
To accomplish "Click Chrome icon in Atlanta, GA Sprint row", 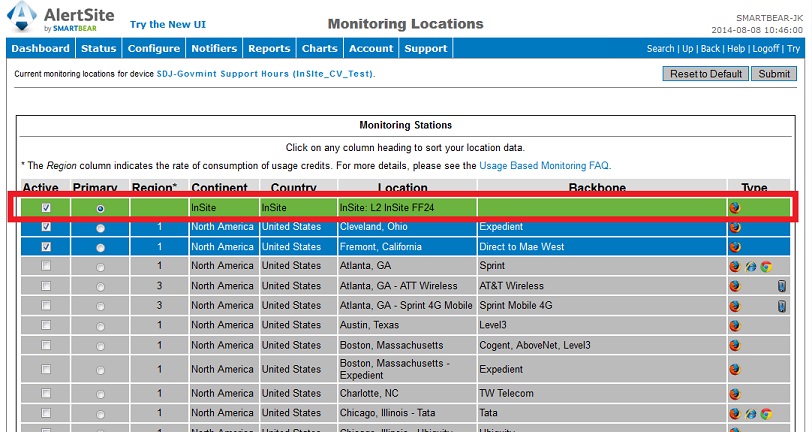I will pyautogui.click(x=766, y=266).
